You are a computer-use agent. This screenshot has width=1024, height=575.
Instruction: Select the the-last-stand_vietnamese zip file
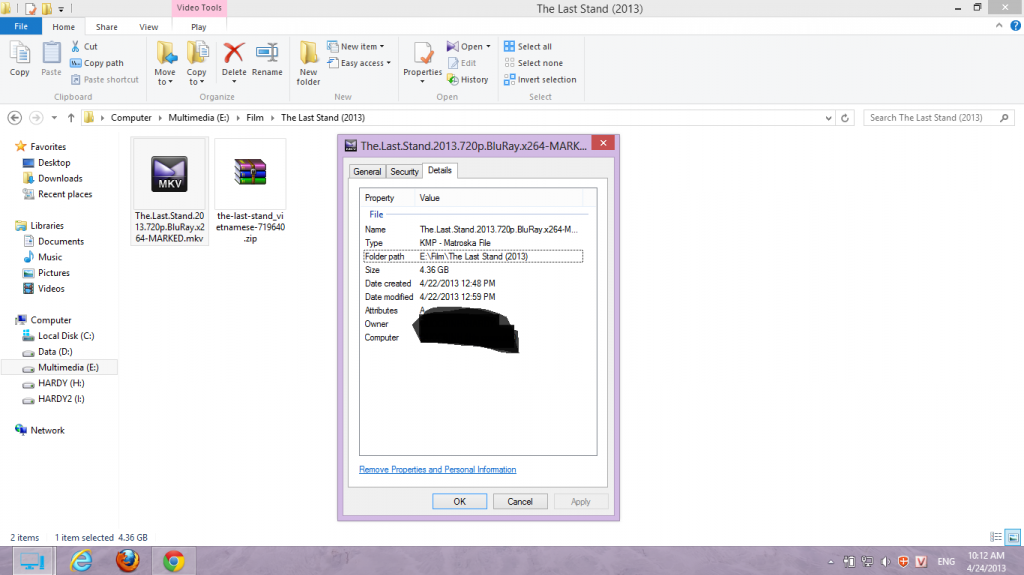[250, 191]
